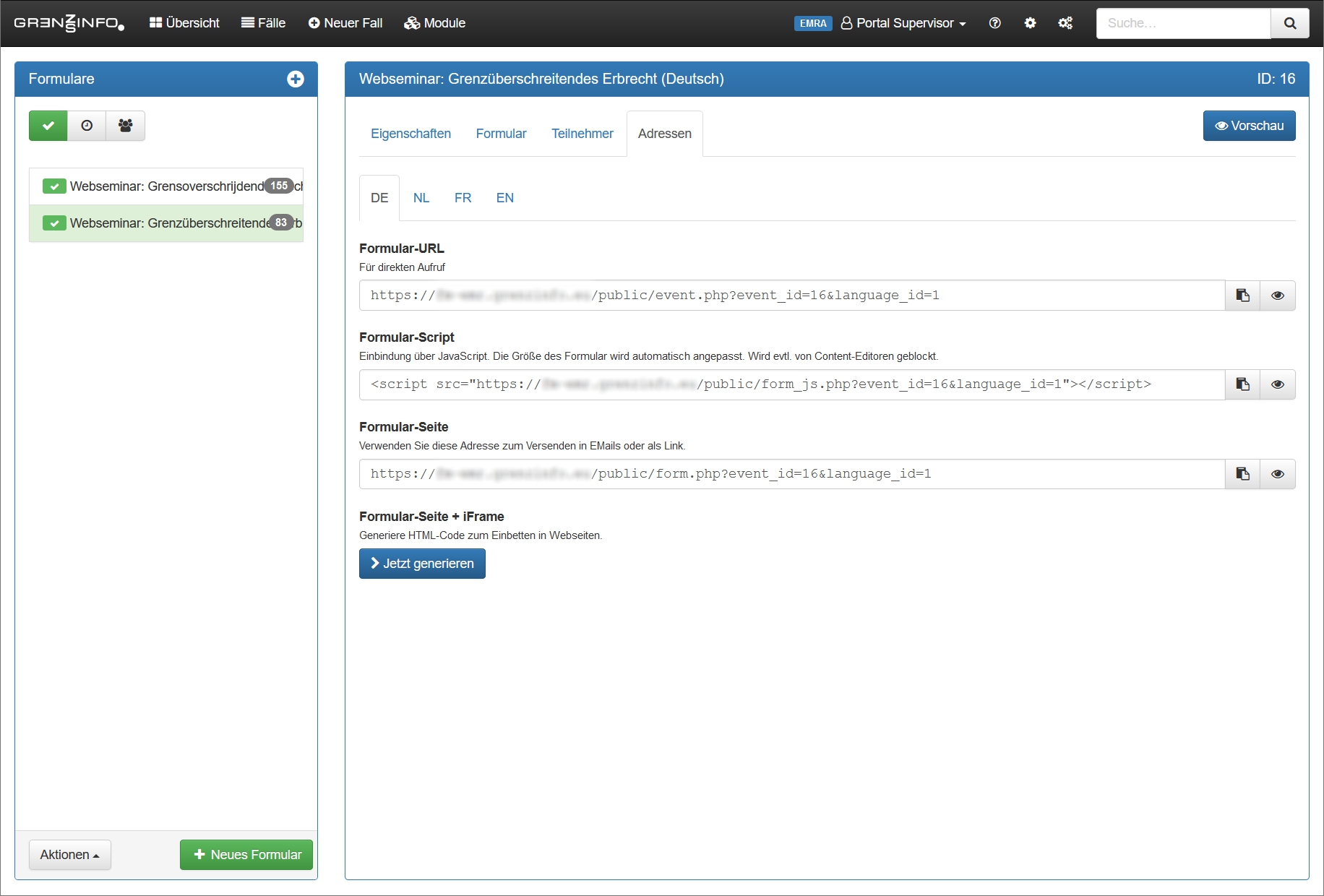
Task: Open settings via the single gear icon
Action: [x=1030, y=23]
